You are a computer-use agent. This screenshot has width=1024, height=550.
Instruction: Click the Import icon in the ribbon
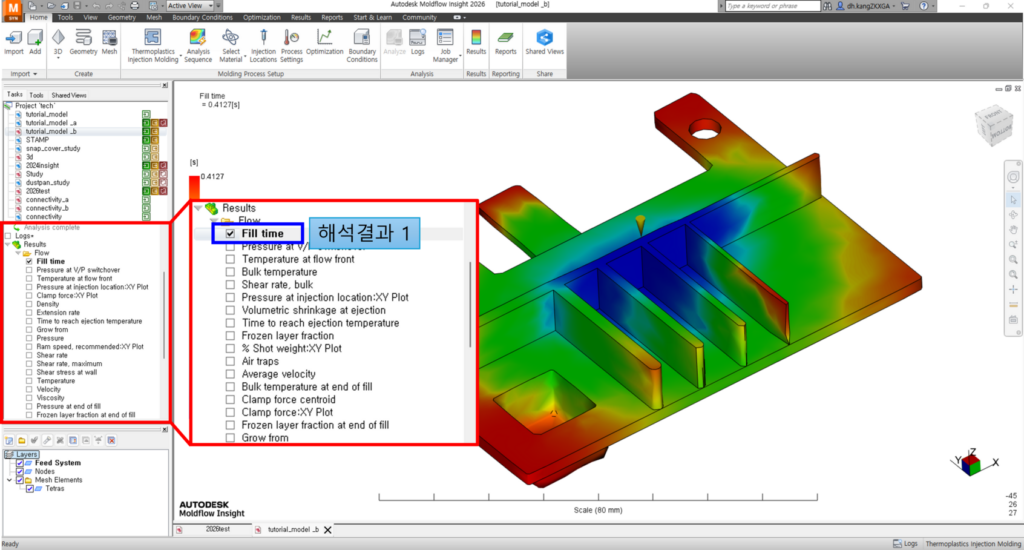[x=14, y=41]
